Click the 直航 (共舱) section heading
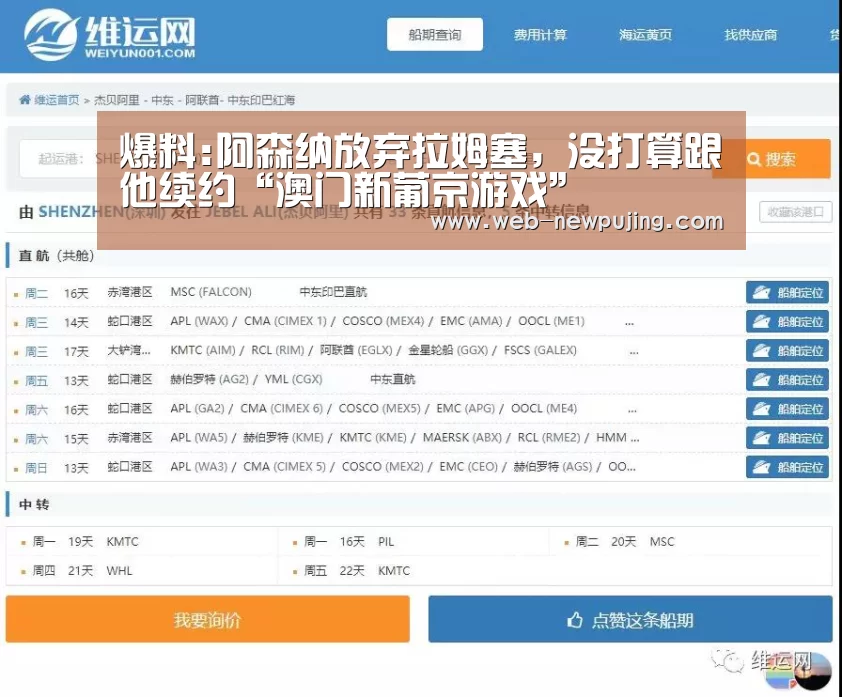The height and width of the screenshot is (697, 842). [x=56, y=255]
